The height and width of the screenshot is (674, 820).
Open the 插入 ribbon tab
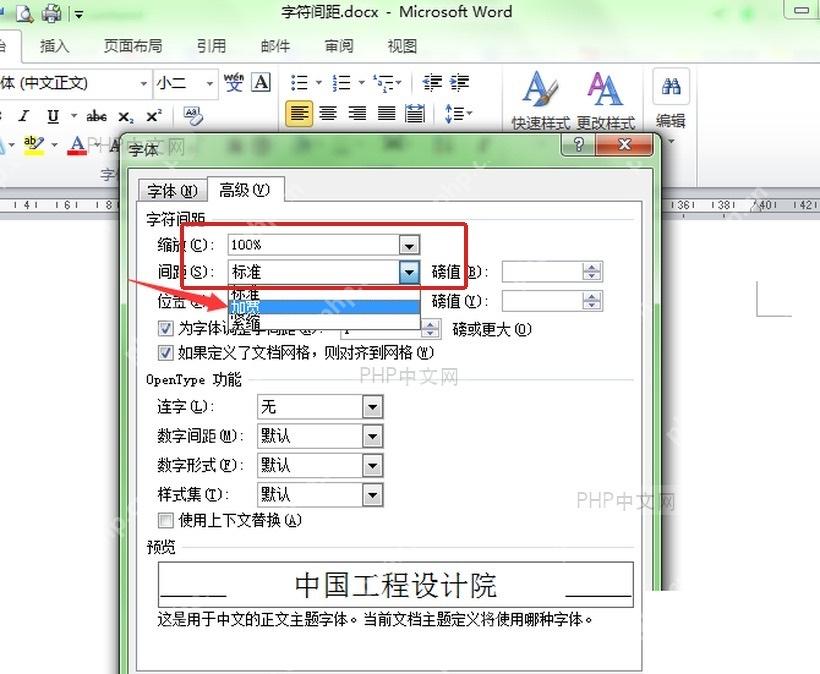(x=54, y=46)
